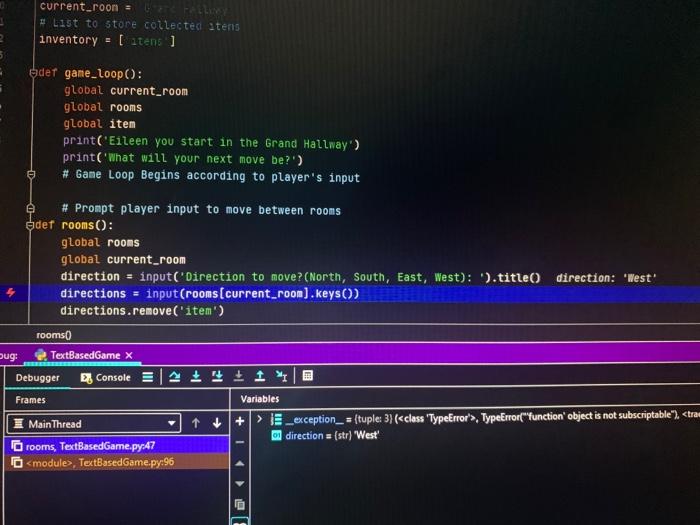This screenshot has width=700, height=525.
Task: Open the MainThread thread dropdown
Action: (94, 423)
